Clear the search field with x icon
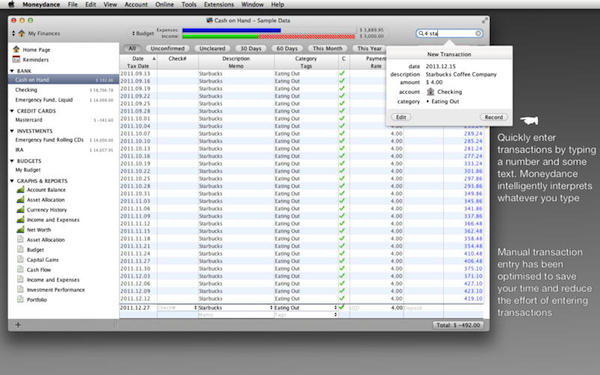This screenshot has height=375, width=600. 478,33
